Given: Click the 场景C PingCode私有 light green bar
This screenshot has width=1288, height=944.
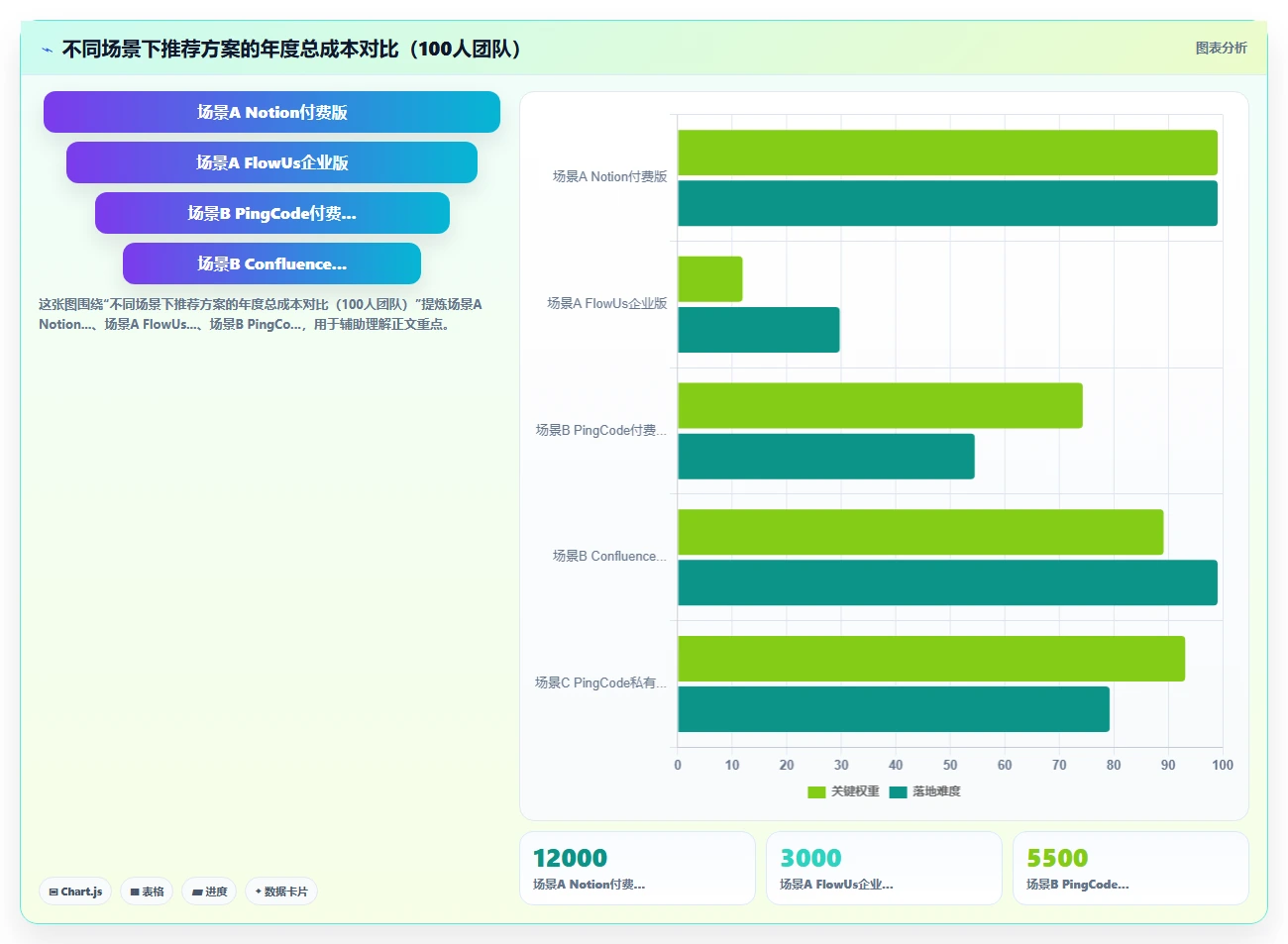Looking at the screenshot, I should coord(931,659).
